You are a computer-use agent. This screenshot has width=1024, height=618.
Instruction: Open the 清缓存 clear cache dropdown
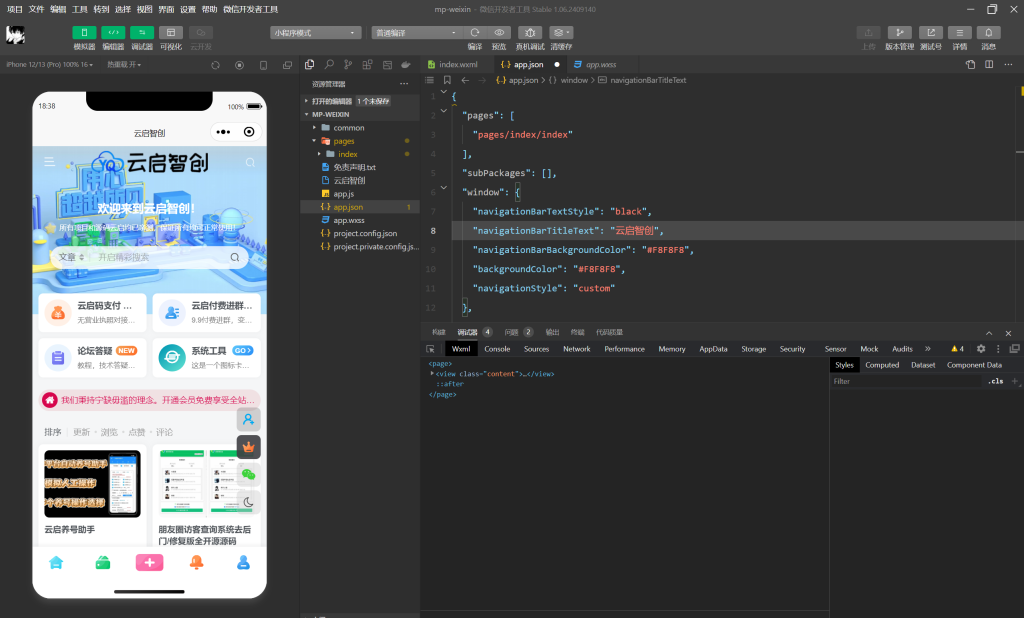tap(561, 33)
